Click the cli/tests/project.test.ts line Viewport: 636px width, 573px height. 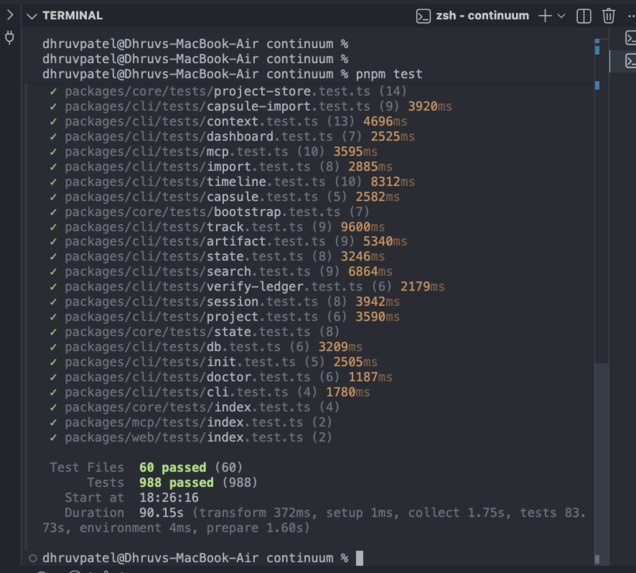click(224, 317)
